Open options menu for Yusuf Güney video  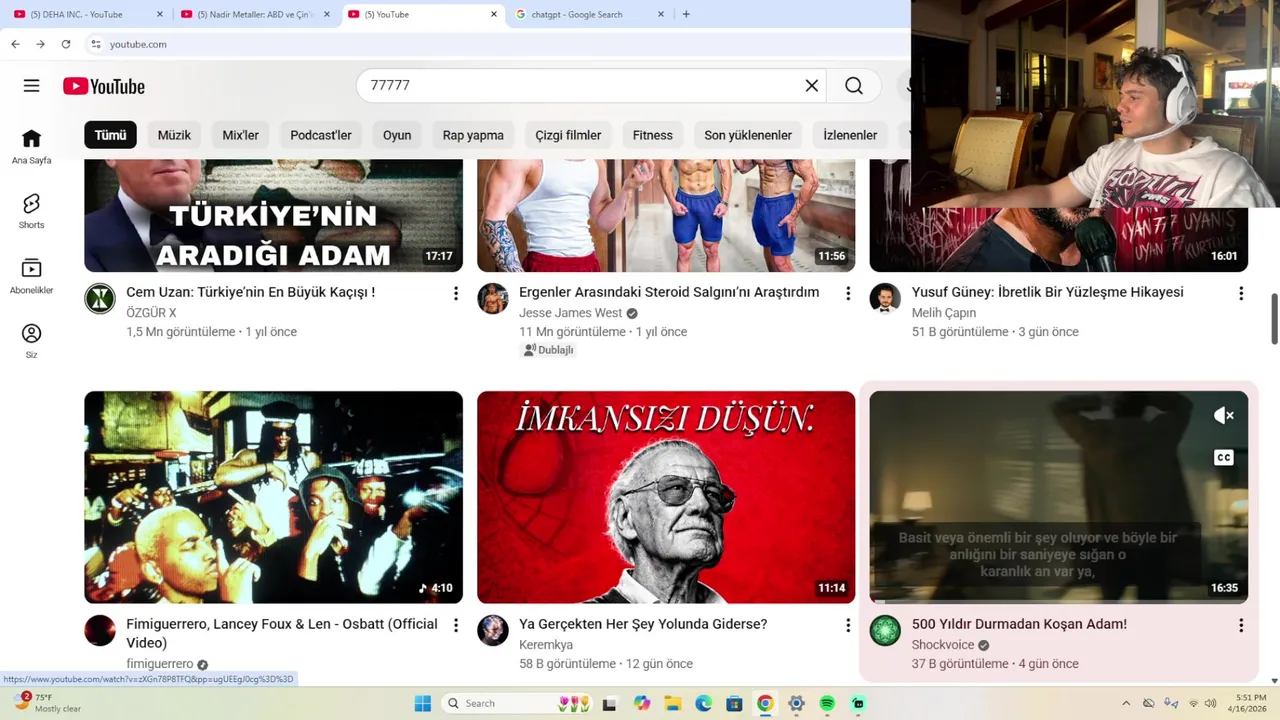pyautogui.click(x=1241, y=293)
